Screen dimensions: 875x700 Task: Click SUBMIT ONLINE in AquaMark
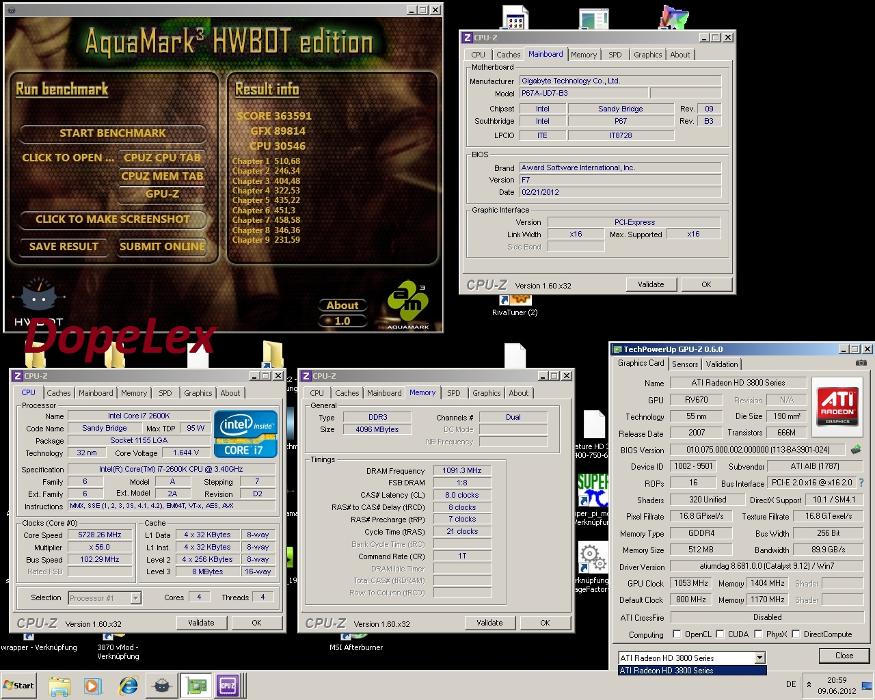click(162, 246)
